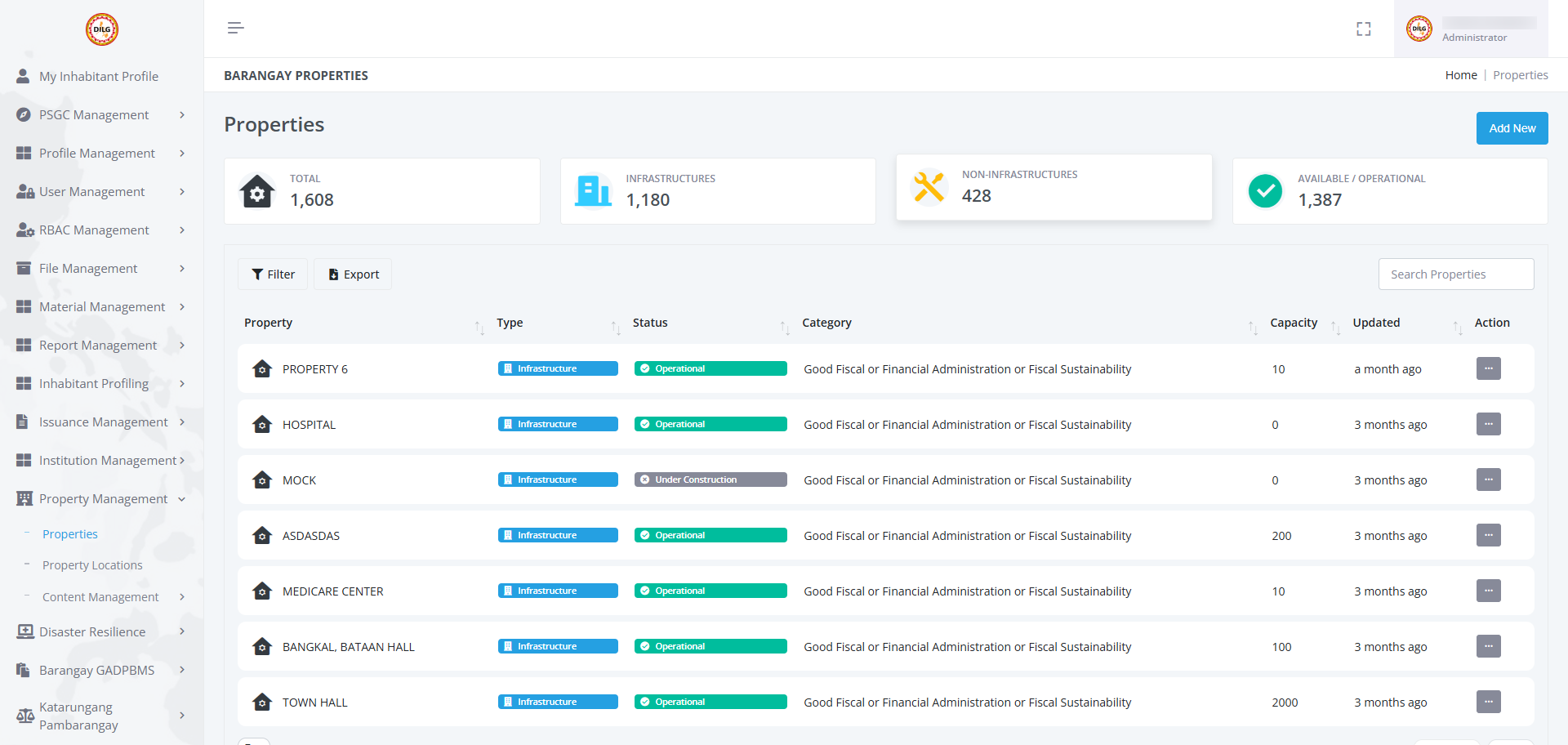Image resolution: width=1568 pixels, height=745 pixels.
Task: Export the properties list
Action: 353,274
